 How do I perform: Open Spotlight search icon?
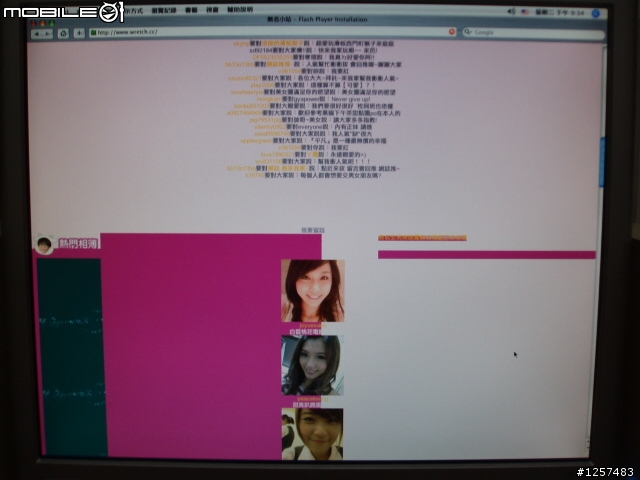click(596, 13)
